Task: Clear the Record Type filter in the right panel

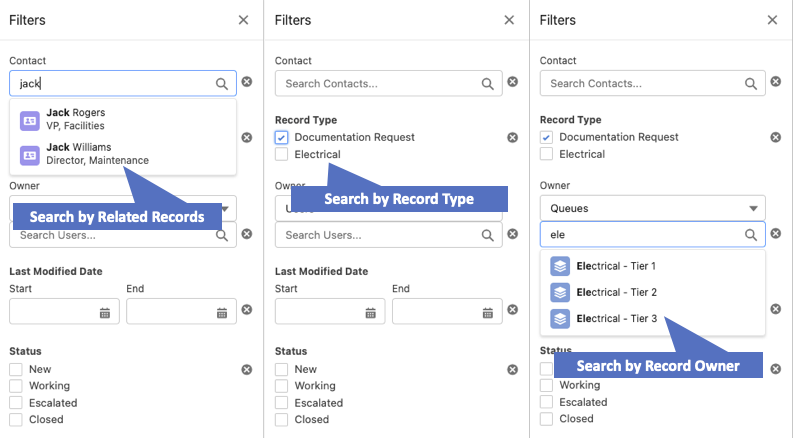Action: pos(777,138)
